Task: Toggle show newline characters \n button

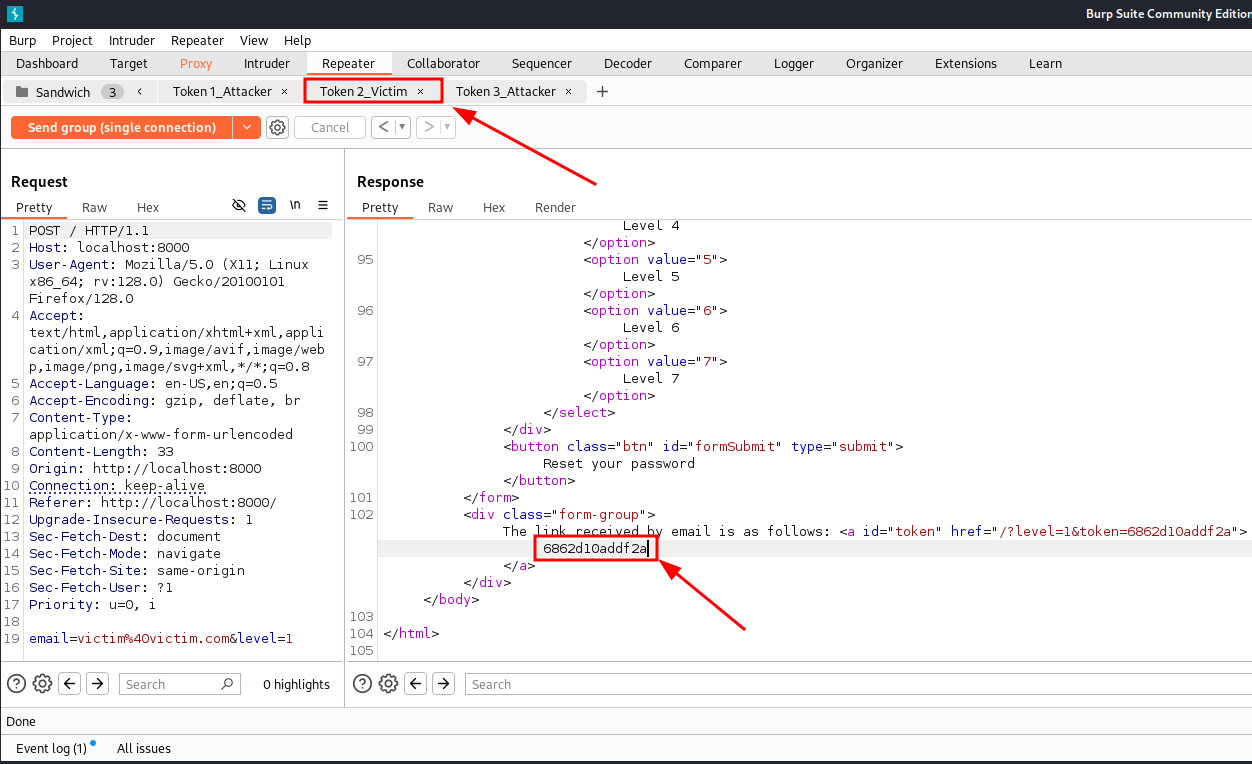Action: coord(295,205)
